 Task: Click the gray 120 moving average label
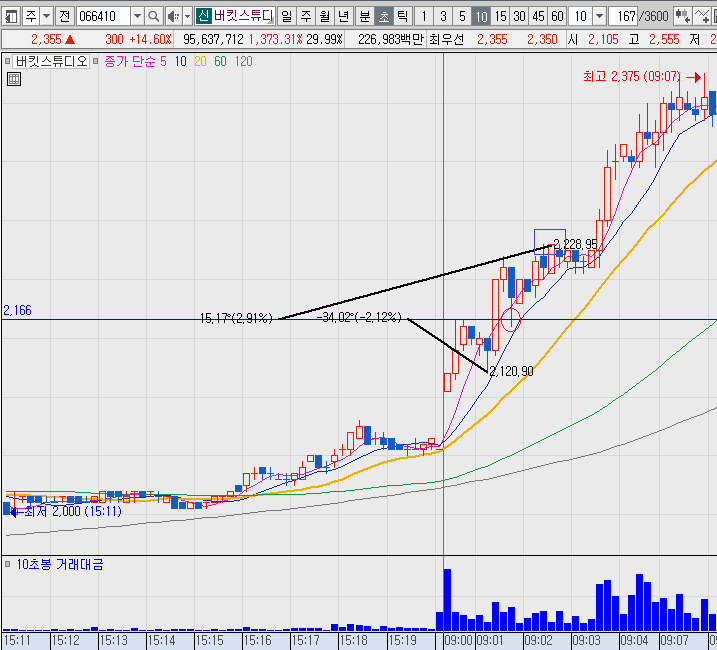pyautogui.click(x=243, y=61)
